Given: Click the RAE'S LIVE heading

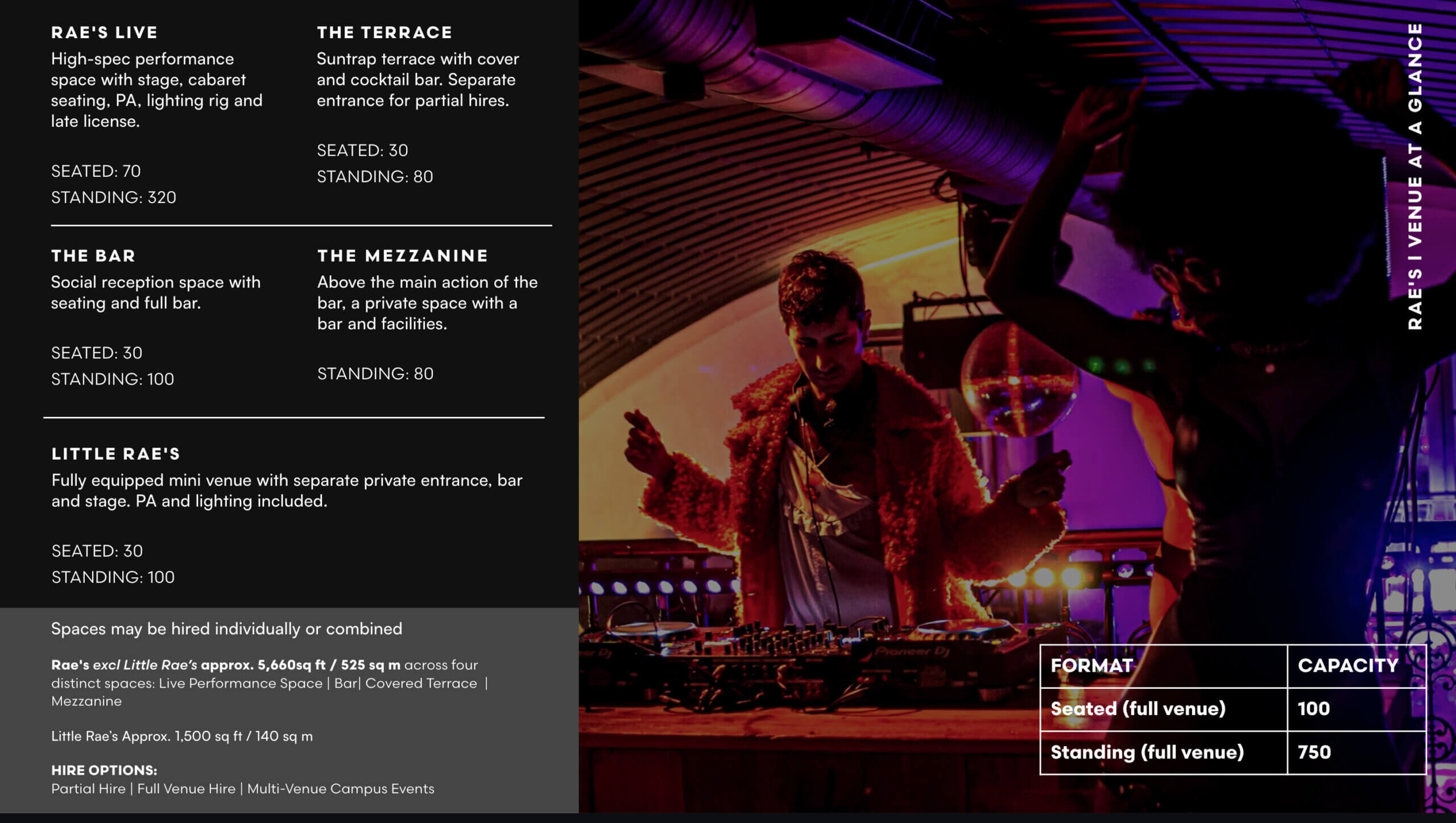Looking at the screenshot, I should pos(104,32).
